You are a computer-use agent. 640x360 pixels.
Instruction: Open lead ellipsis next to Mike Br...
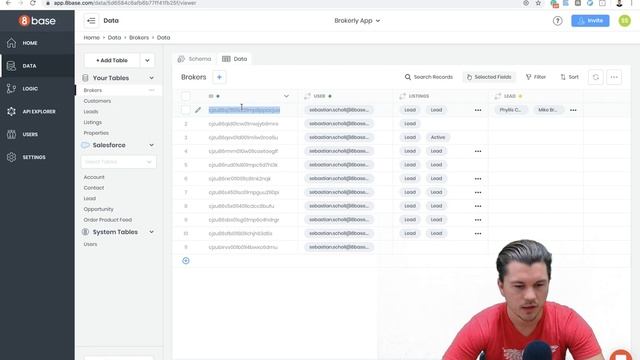[x=573, y=110]
